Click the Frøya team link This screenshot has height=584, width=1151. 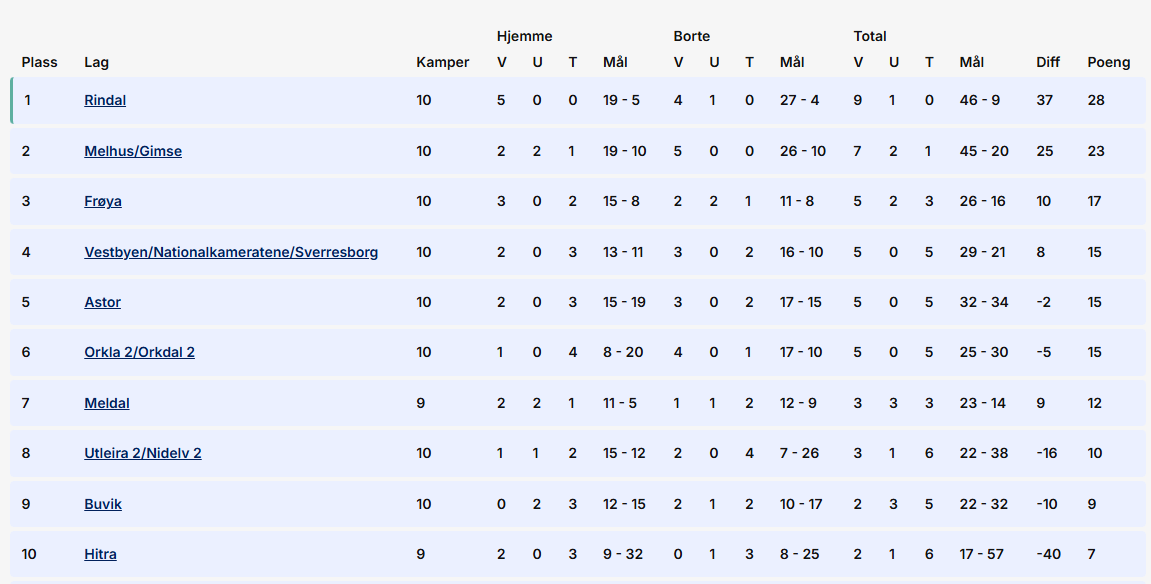pyautogui.click(x=105, y=201)
